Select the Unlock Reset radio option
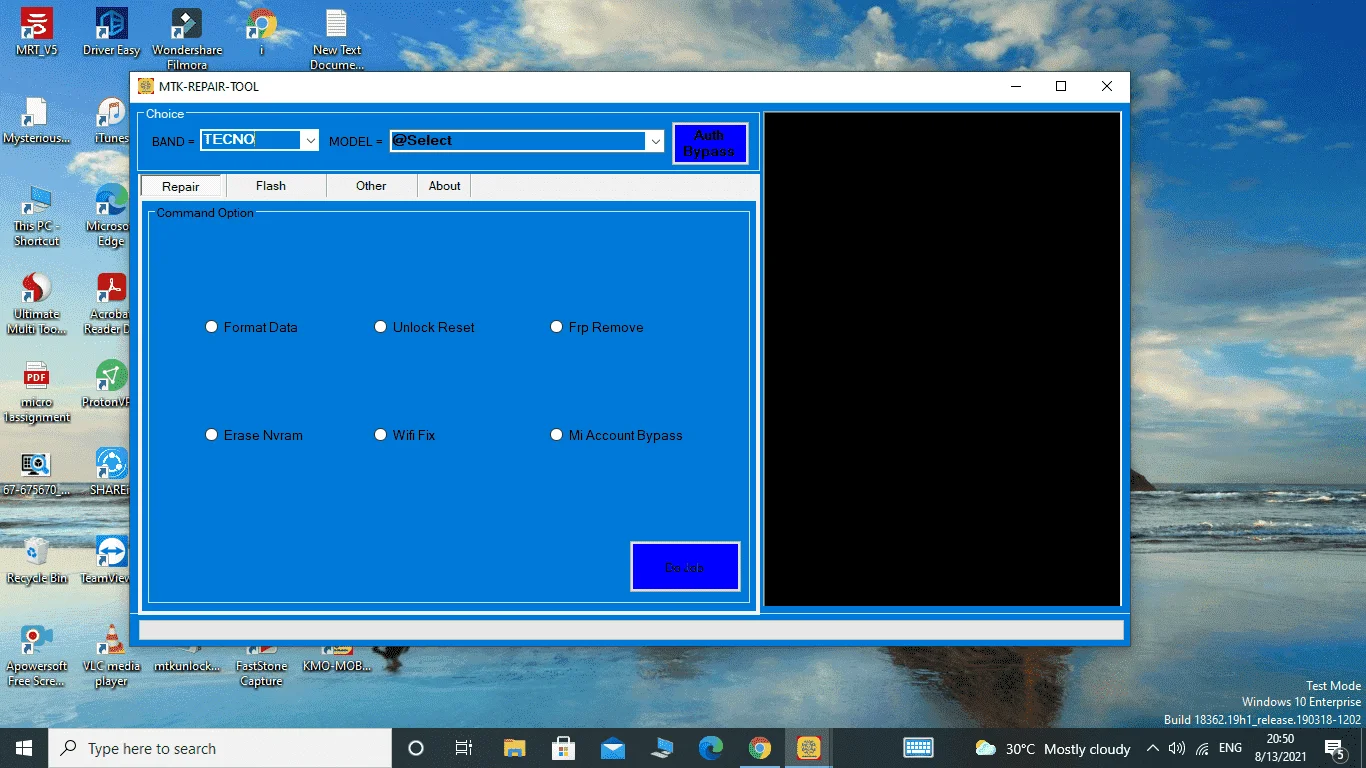Screen dimensions: 1366x768 [424, 327]
